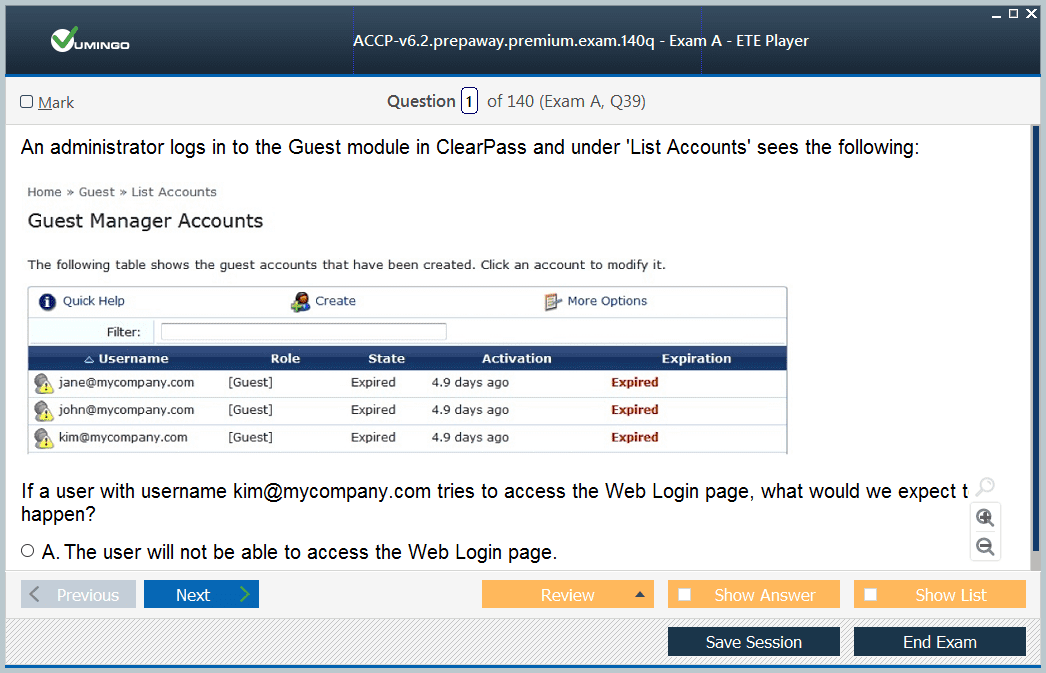Click '4.9 days ago' in john's row
1046x673 pixels.
coord(470,410)
